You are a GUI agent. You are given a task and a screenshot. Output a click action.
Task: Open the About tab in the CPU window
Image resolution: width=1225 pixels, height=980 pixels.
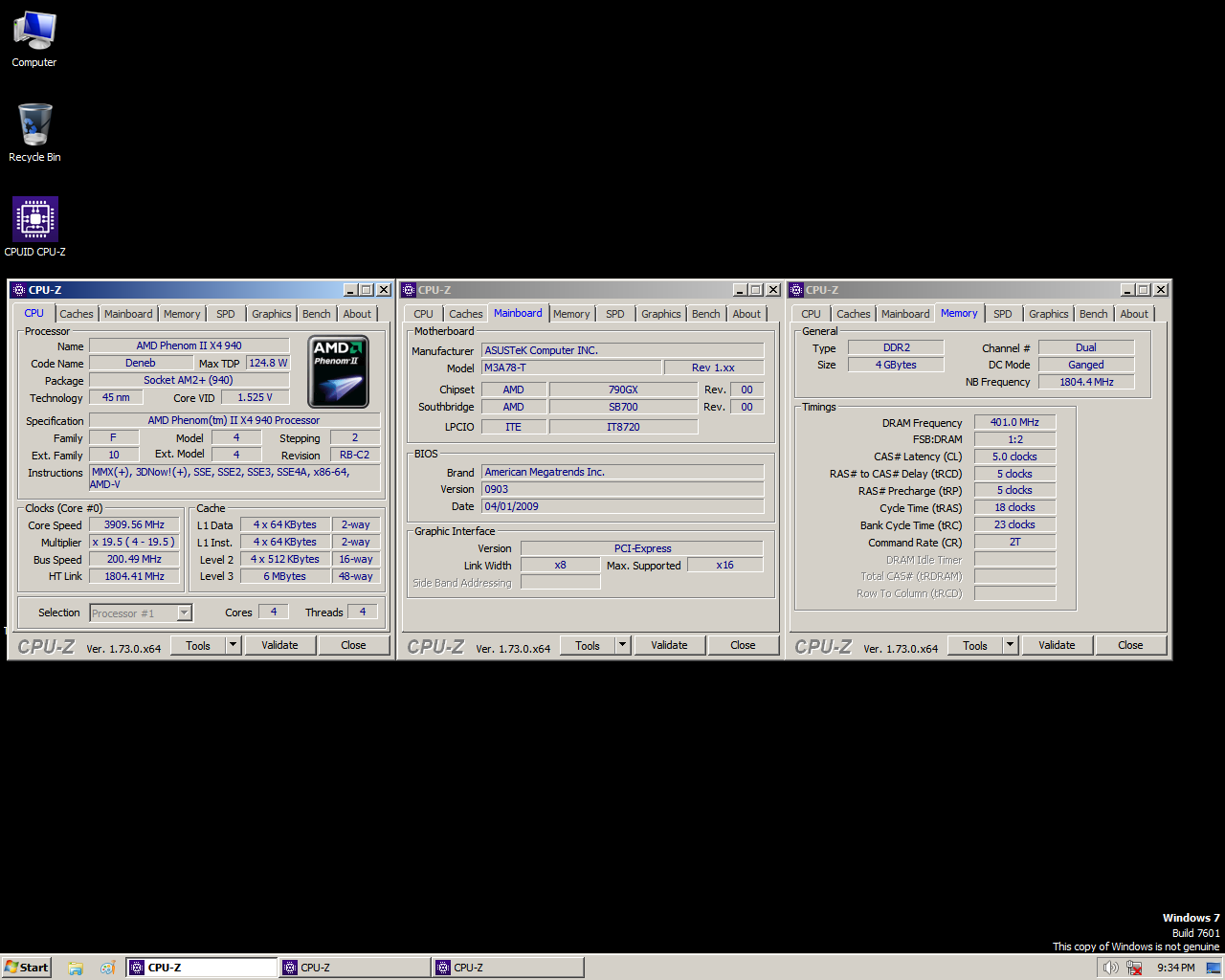[357, 314]
